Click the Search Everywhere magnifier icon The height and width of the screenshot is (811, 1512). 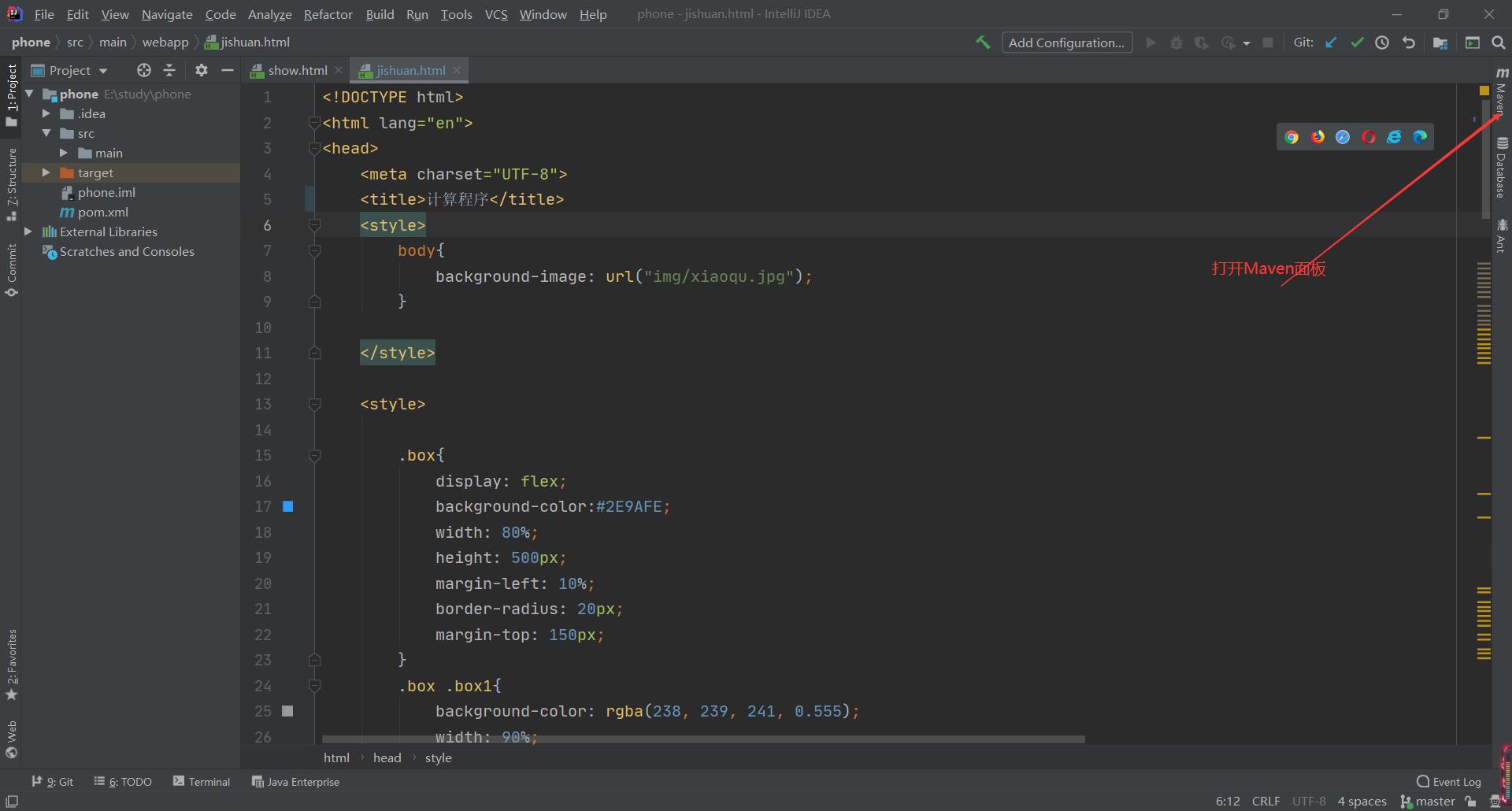(x=1499, y=43)
